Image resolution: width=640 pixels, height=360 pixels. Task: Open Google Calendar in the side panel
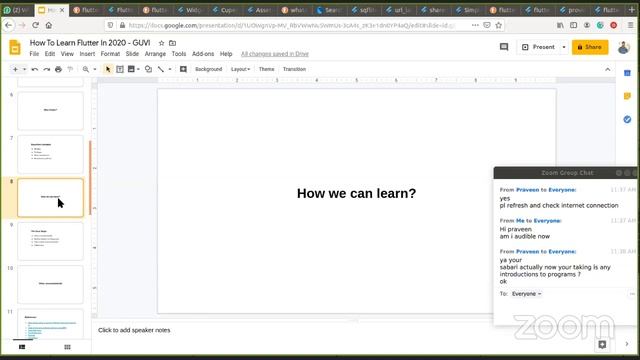click(627, 73)
